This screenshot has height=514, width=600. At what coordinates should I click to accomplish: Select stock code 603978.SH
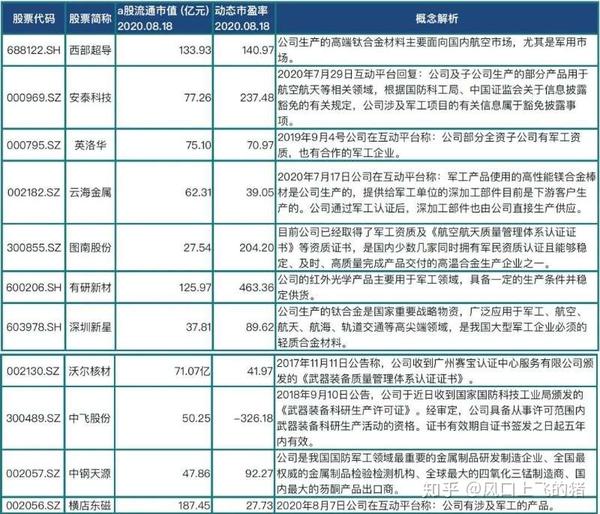pos(34,327)
